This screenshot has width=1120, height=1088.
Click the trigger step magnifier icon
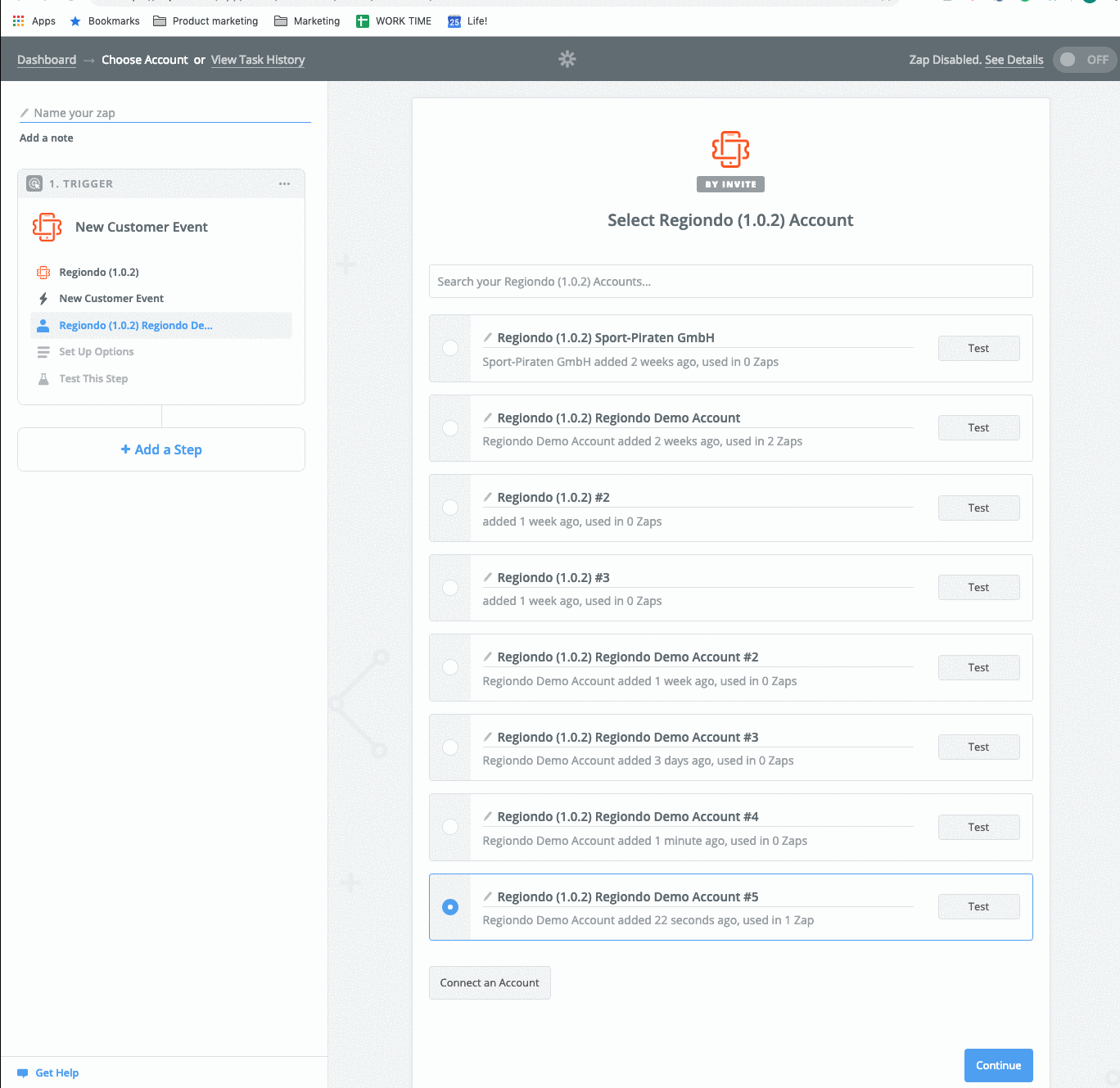(34, 183)
